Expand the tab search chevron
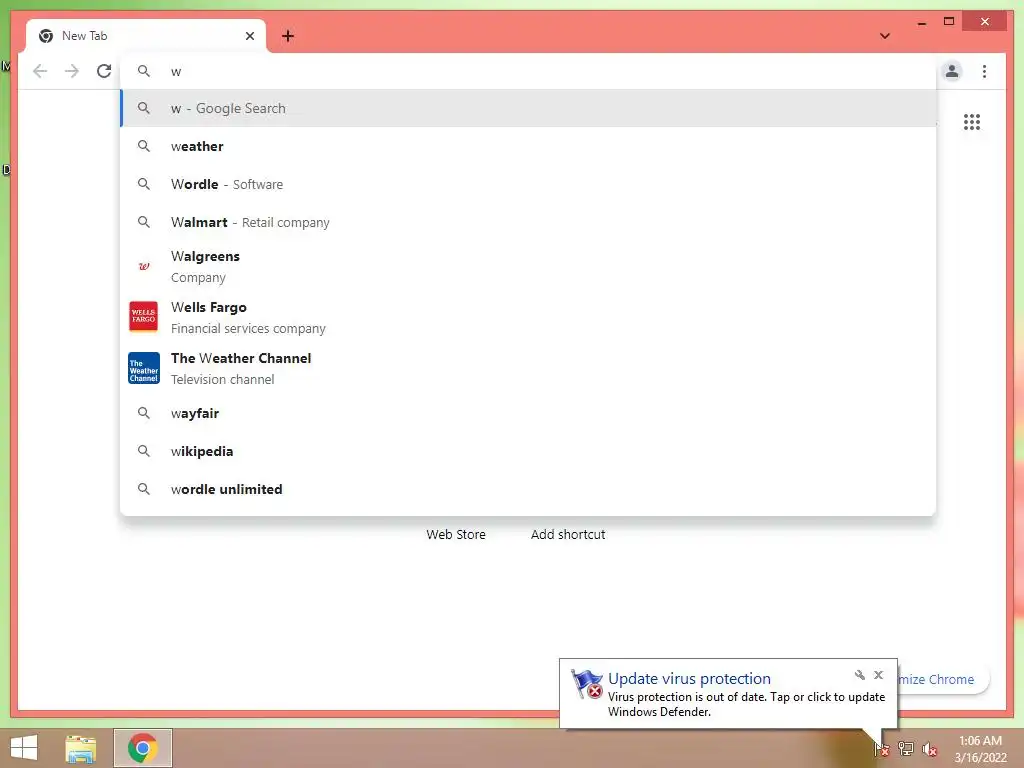The width and height of the screenshot is (1024, 768). tap(885, 36)
